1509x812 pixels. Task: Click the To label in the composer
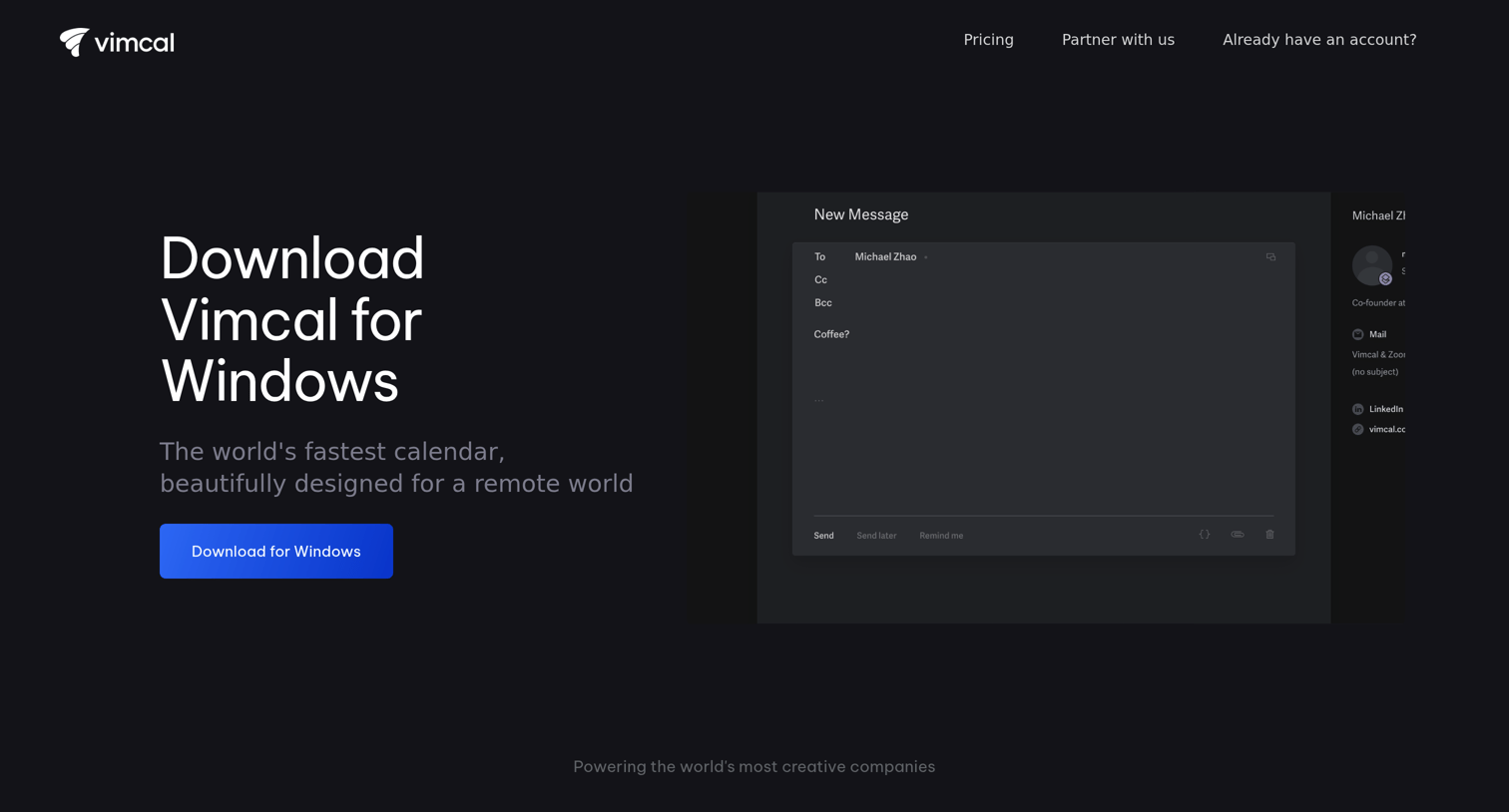click(819, 257)
